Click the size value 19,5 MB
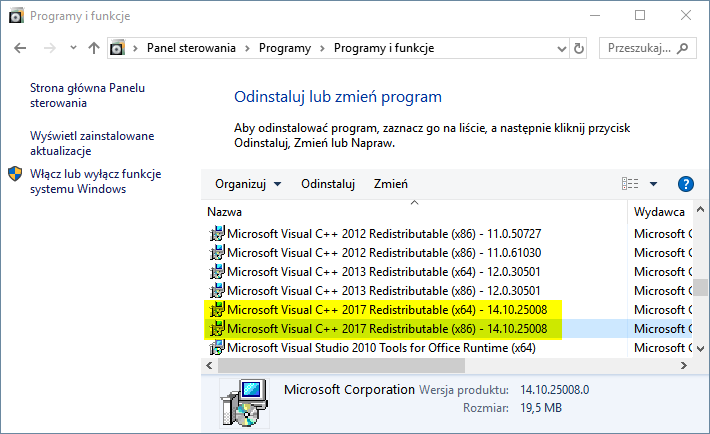710x434 pixels. (x=541, y=408)
